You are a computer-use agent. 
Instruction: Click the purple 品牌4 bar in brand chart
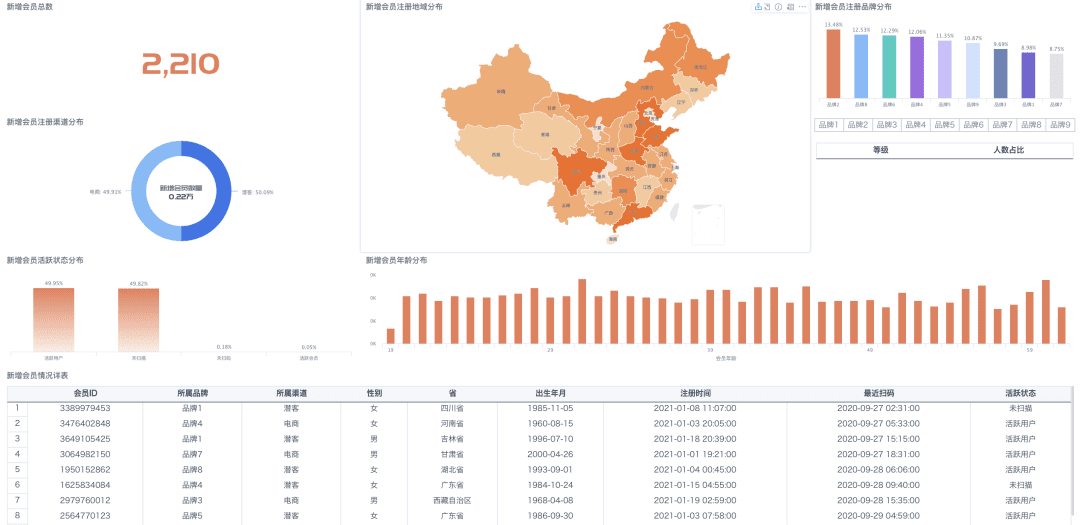(x=917, y=67)
